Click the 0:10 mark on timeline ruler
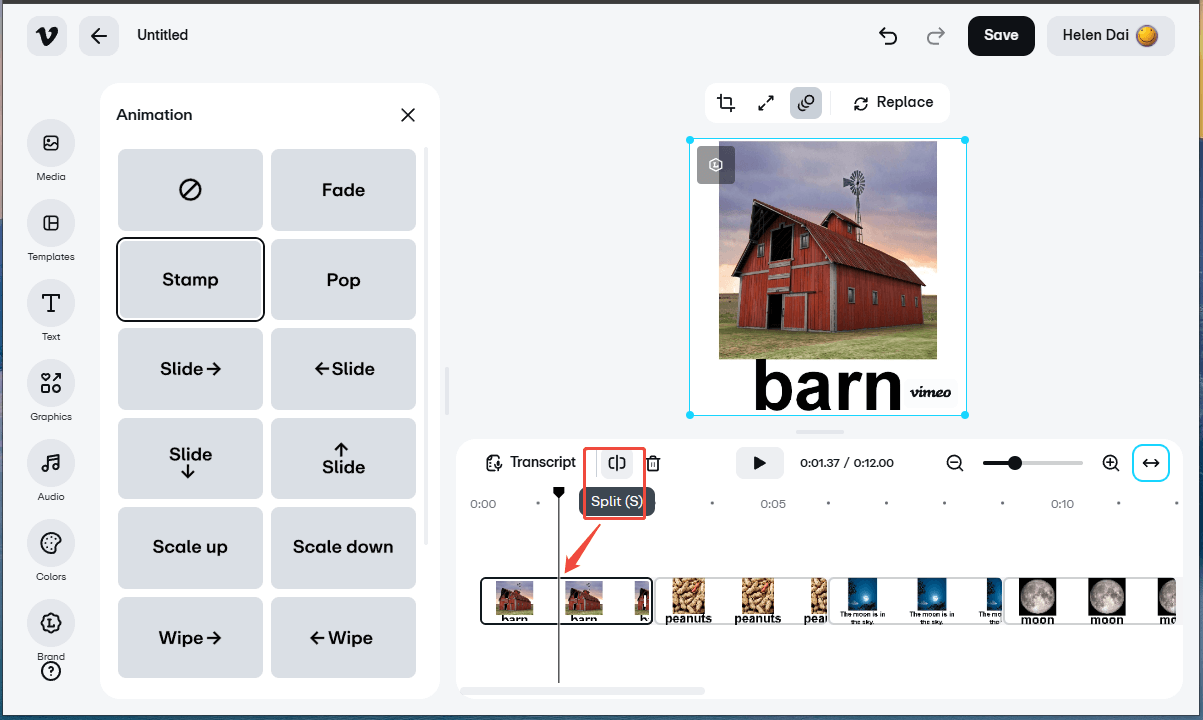Viewport: 1203px width, 720px height. [1062, 504]
